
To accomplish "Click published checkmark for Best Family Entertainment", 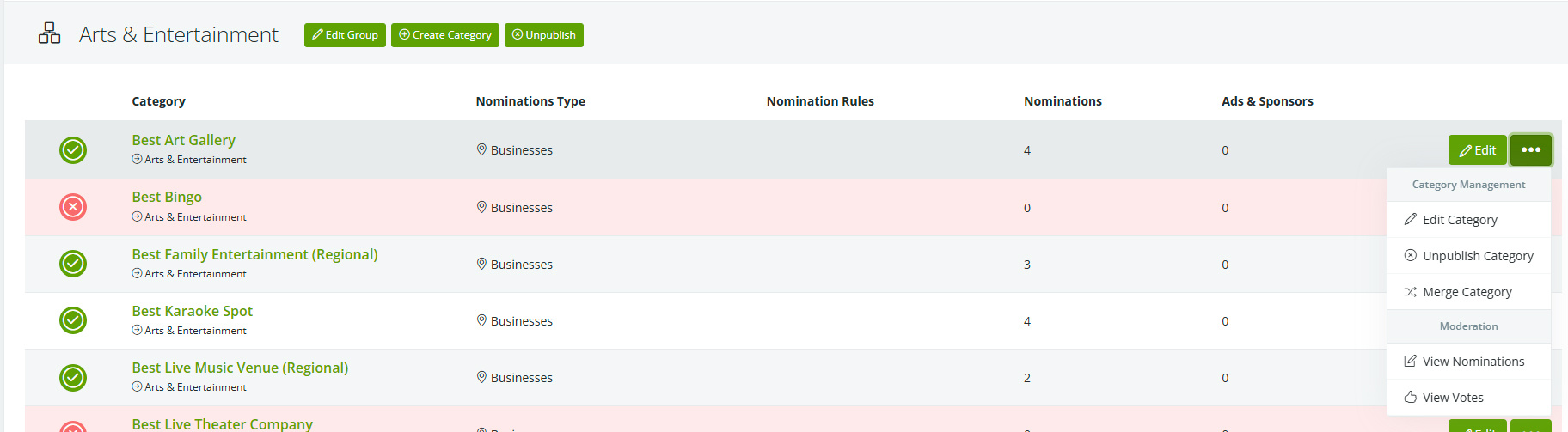I will click(x=73, y=264).
